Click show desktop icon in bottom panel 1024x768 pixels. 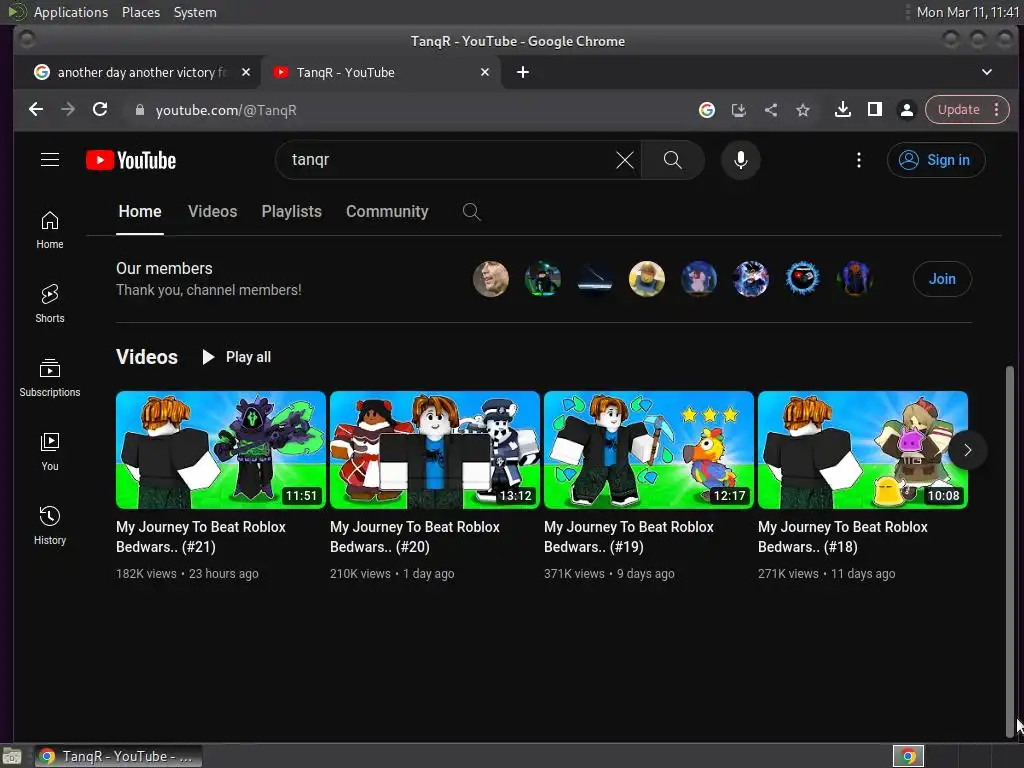pos(12,757)
